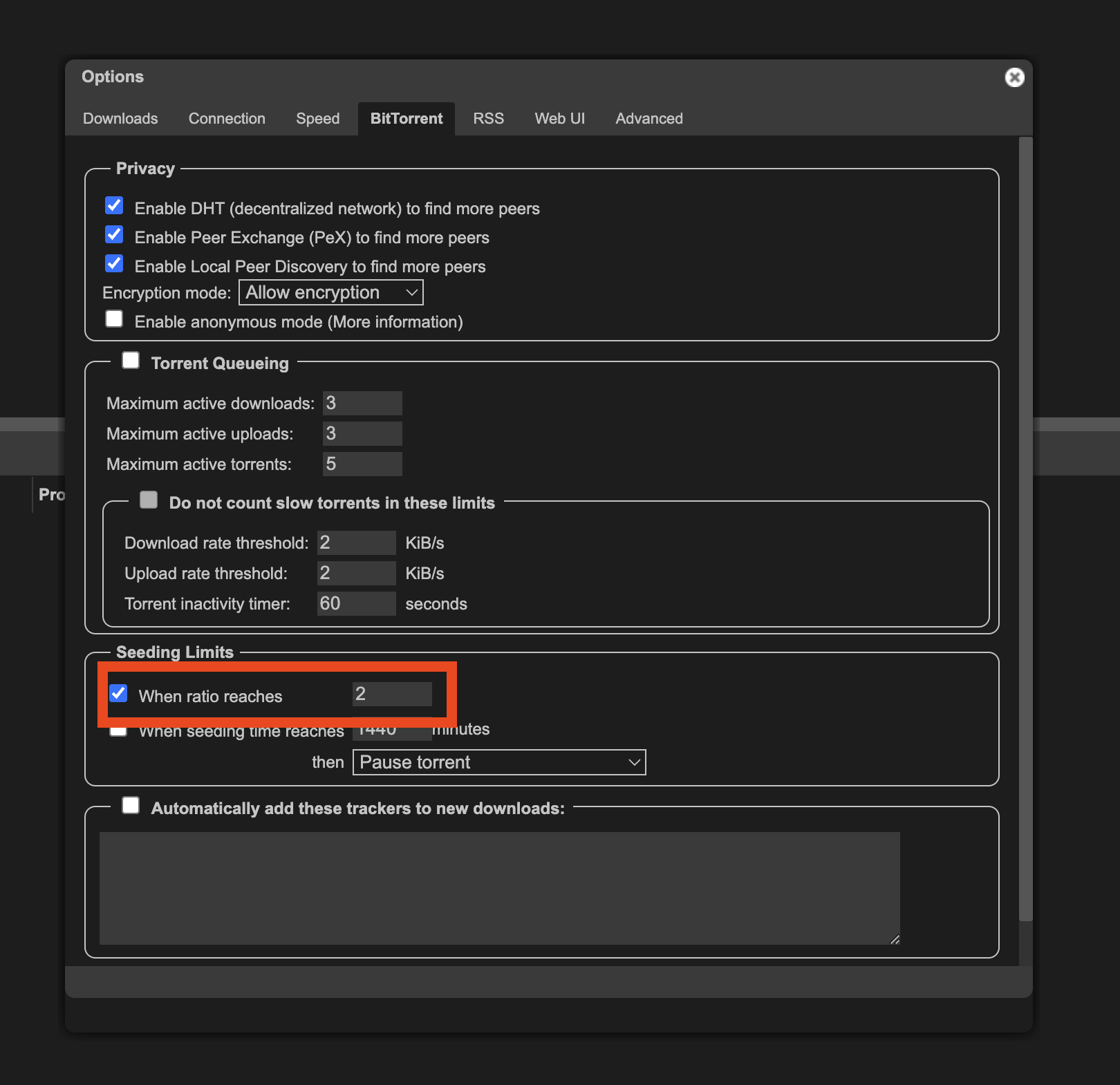The height and width of the screenshot is (1085, 1120).
Task: Edit the Maximum active downloads value
Action: click(x=362, y=403)
